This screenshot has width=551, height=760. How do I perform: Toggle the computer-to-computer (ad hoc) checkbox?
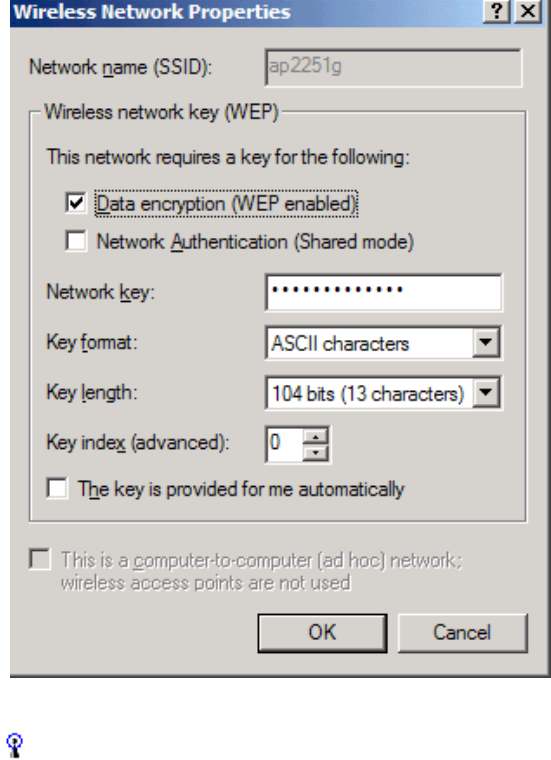click(40, 559)
